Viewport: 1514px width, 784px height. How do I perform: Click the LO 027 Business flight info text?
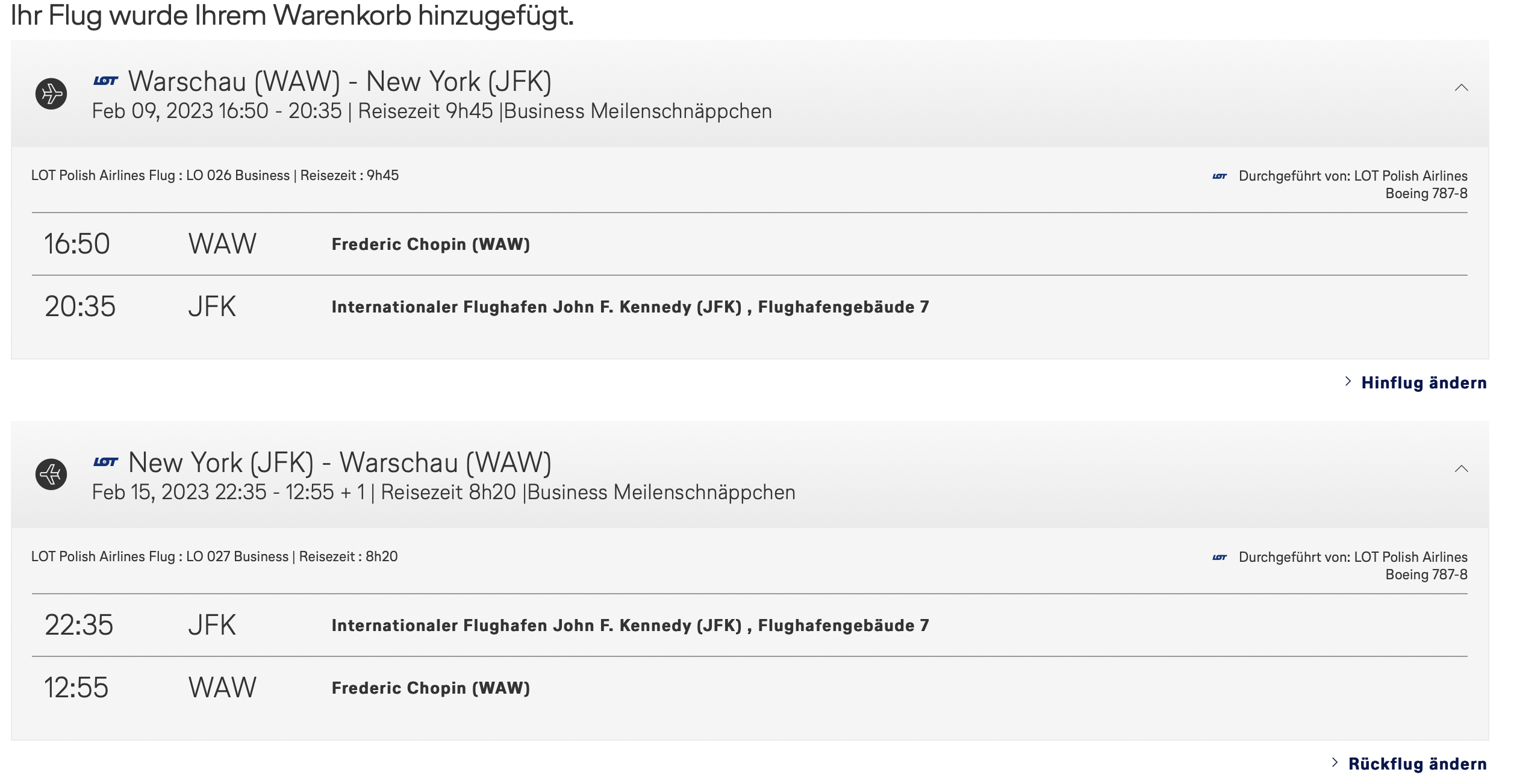pos(214,557)
